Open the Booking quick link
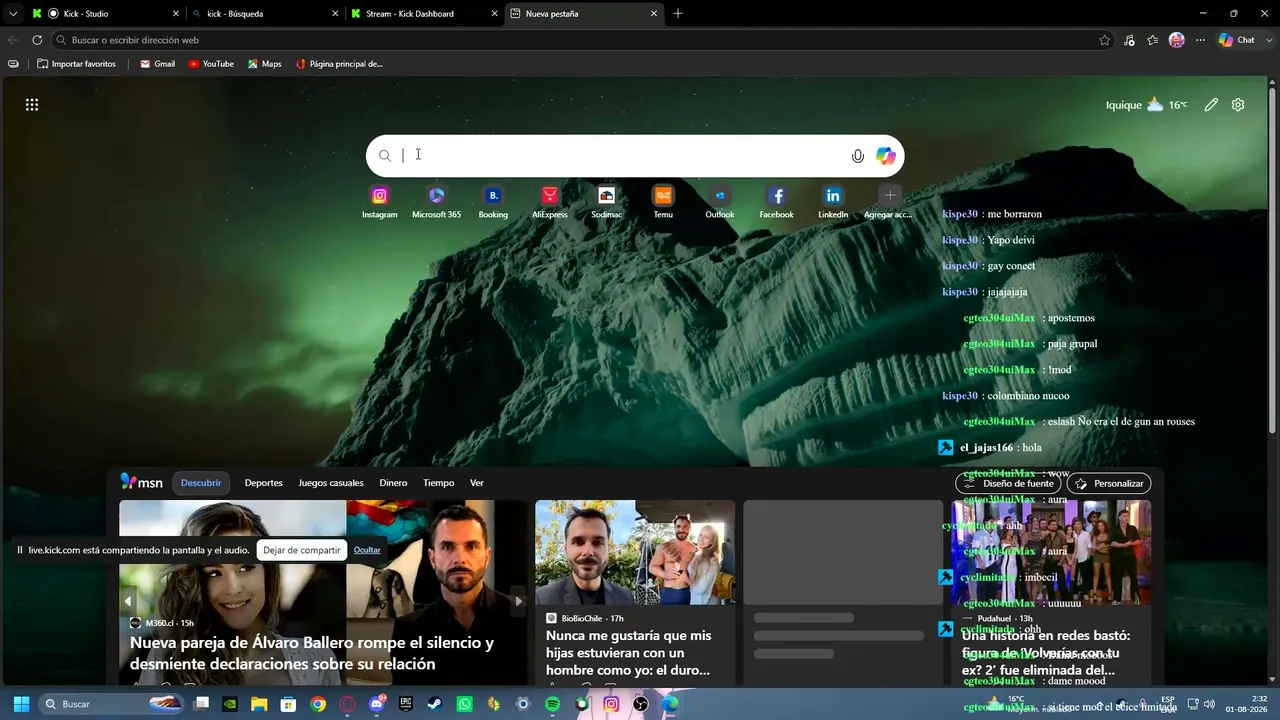 click(493, 196)
